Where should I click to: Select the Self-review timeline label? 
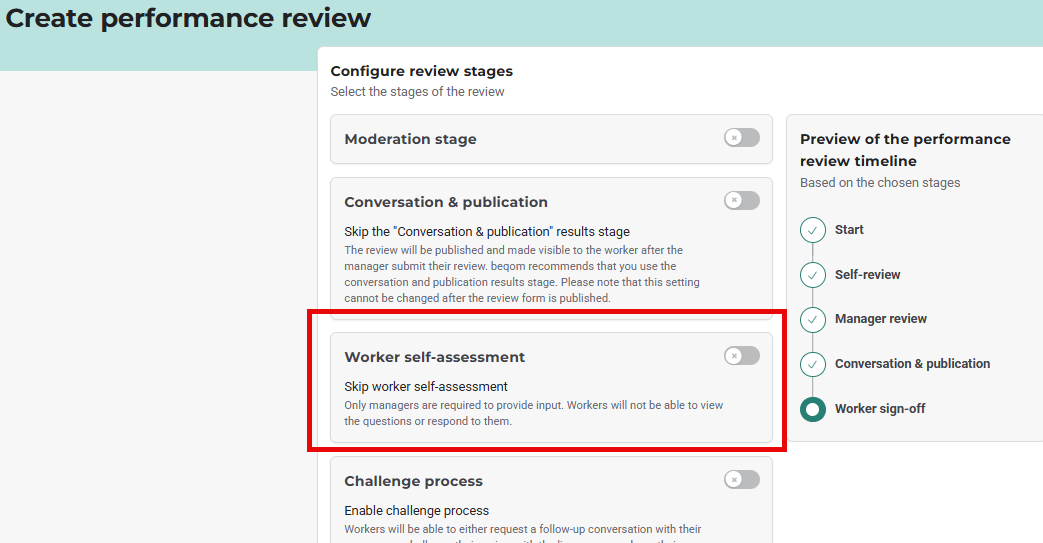click(x=867, y=274)
